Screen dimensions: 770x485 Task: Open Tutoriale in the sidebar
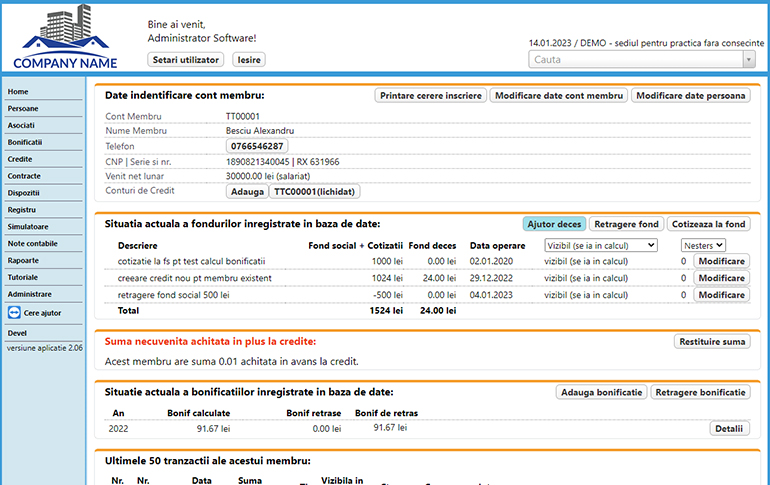pos(23,277)
